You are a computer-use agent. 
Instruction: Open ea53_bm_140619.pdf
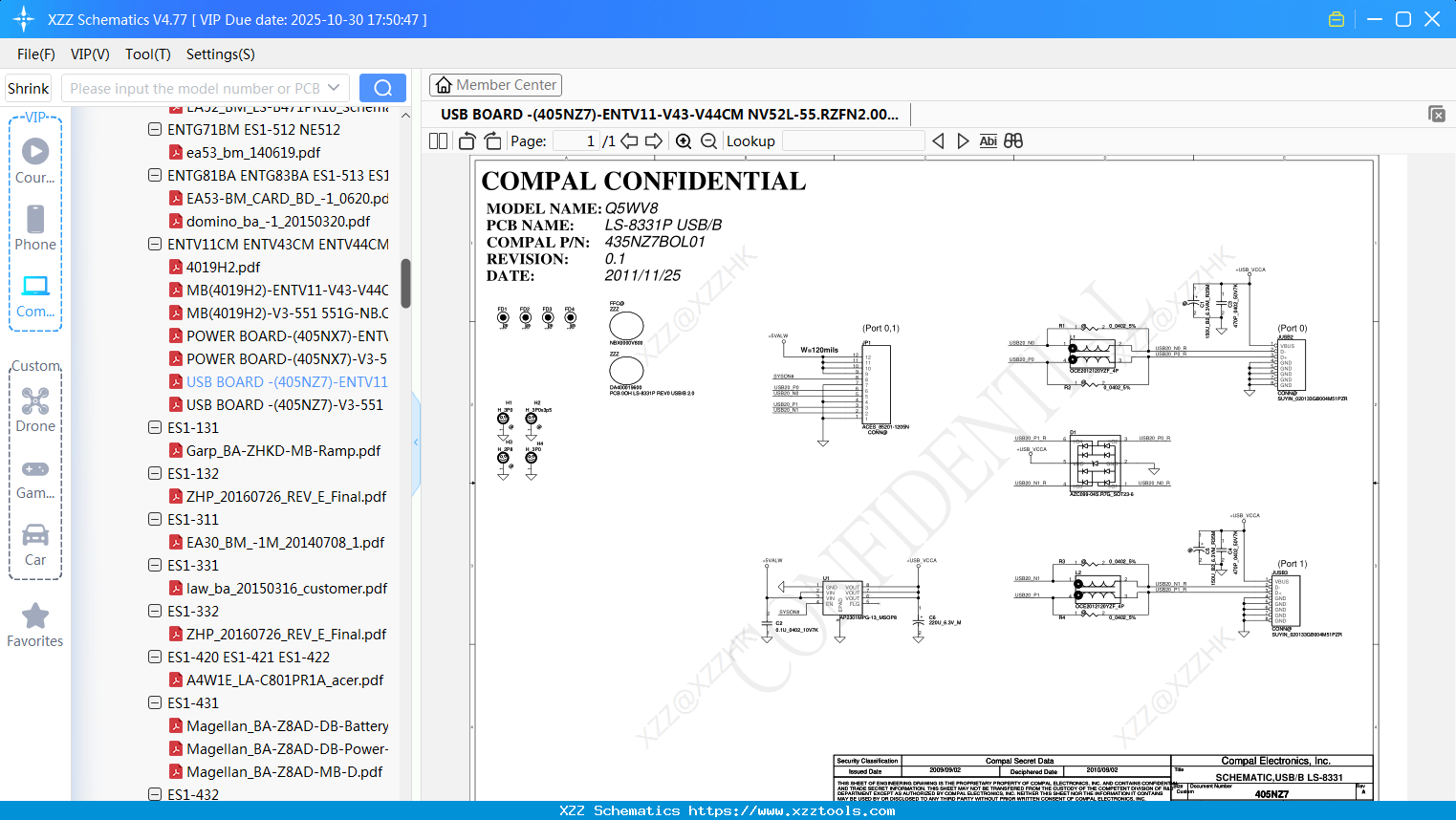tap(253, 152)
